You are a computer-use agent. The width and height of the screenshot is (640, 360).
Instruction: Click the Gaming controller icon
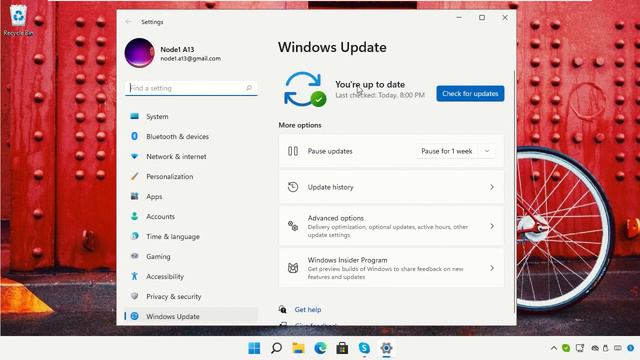pyautogui.click(x=134, y=256)
